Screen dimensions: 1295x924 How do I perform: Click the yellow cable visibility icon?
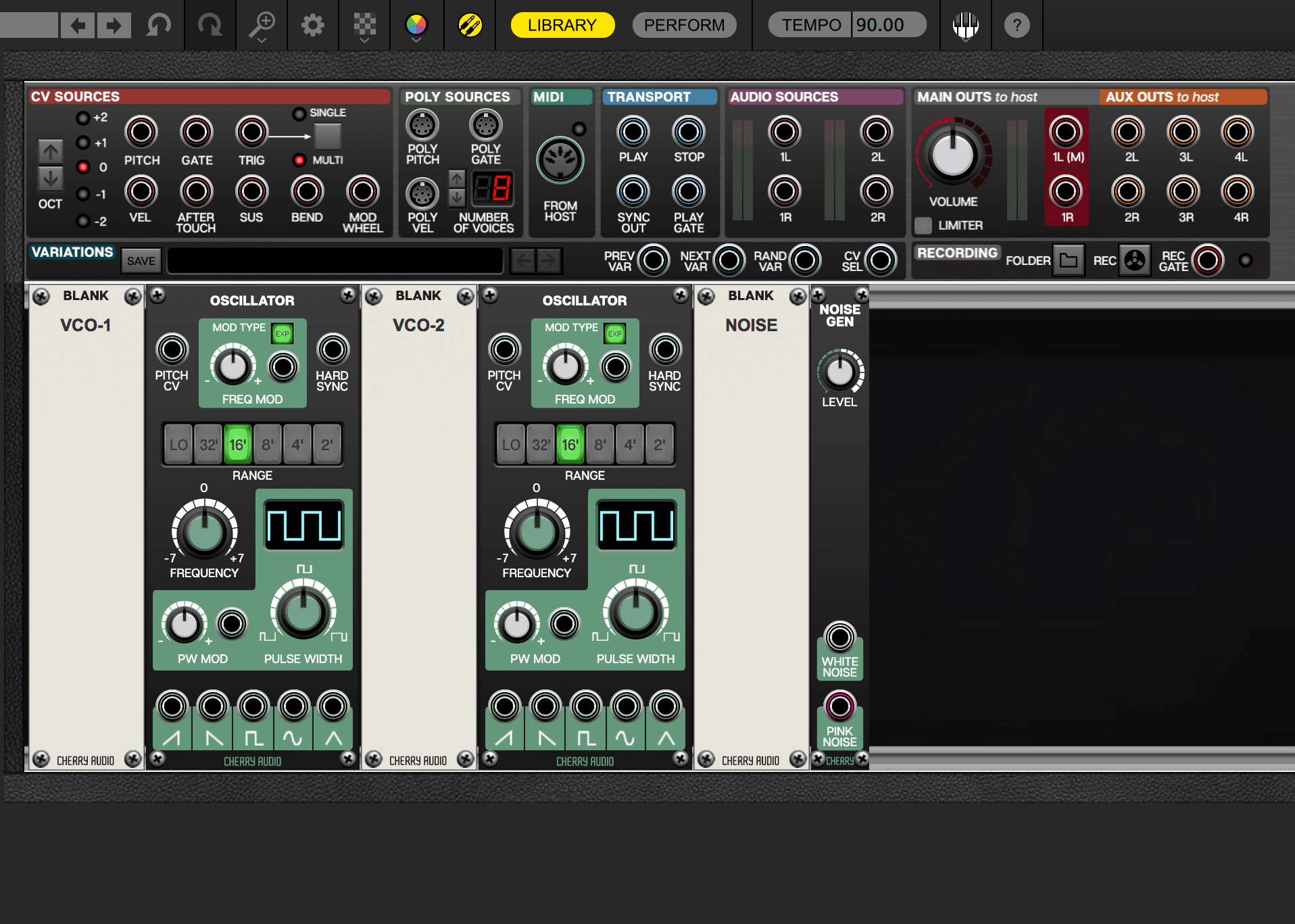point(470,25)
